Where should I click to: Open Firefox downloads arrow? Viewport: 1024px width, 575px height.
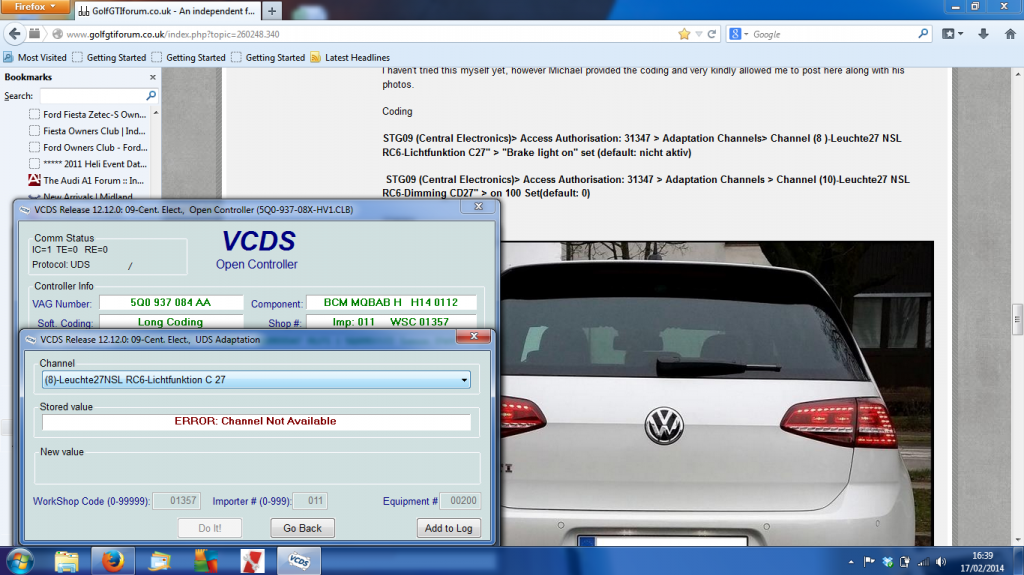[983, 34]
